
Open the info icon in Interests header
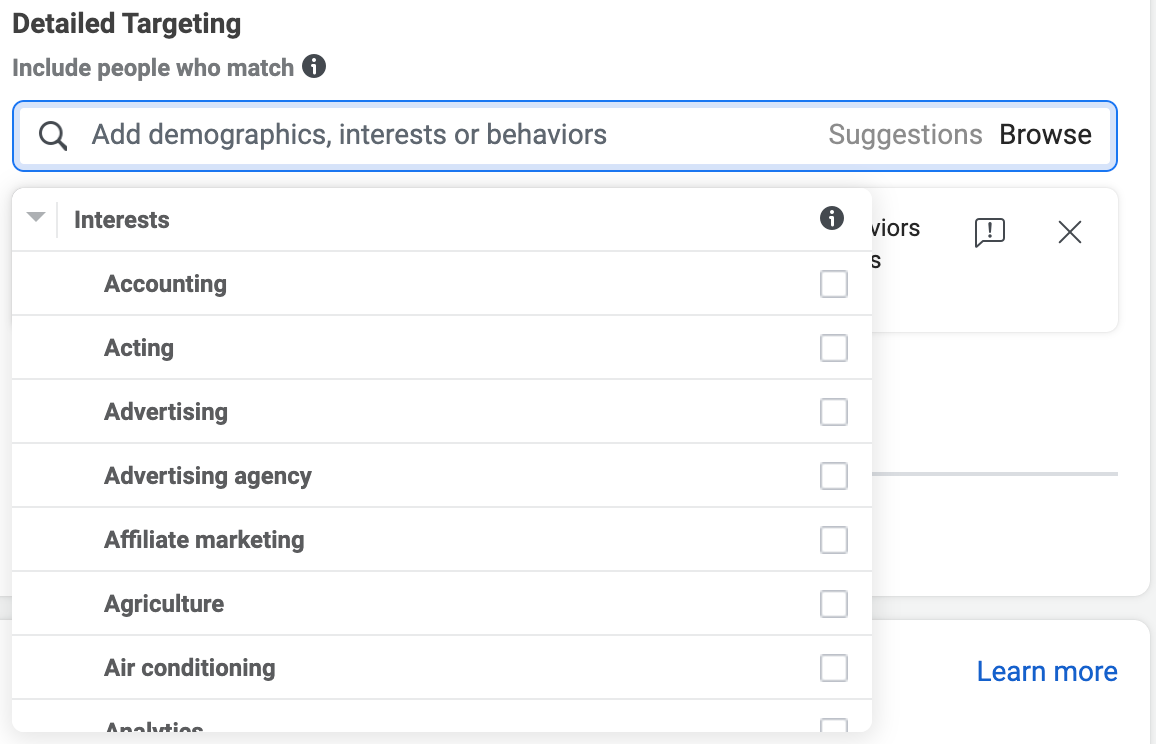[832, 218]
